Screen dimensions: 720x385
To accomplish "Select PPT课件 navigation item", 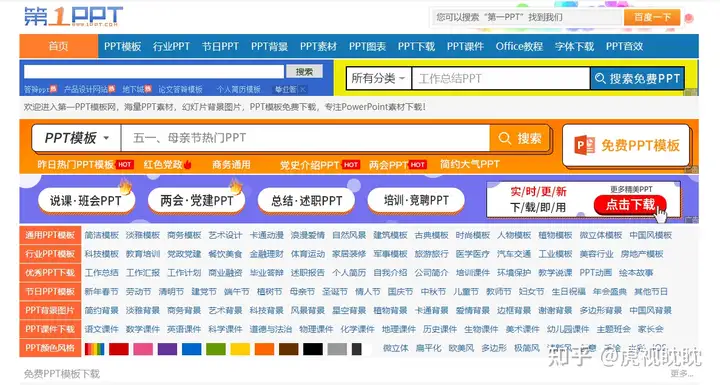I will pyautogui.click(x=465, y=46).
